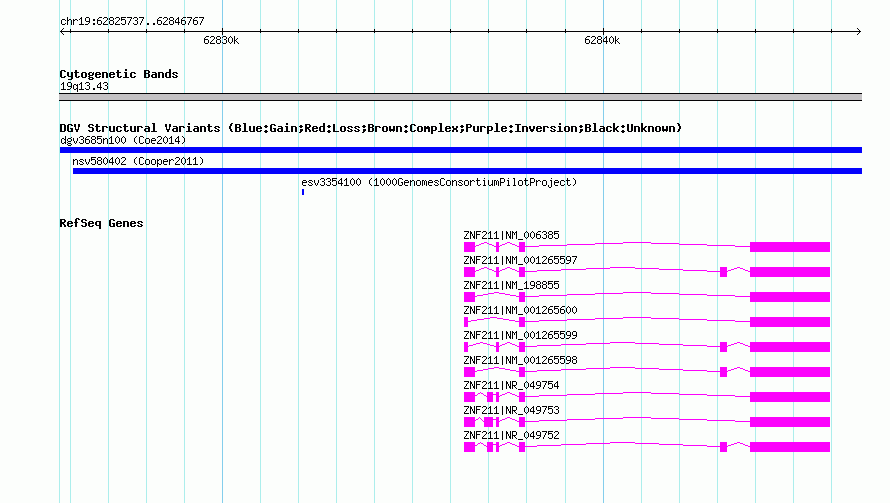
Task: Click the first exon of NM_001265598
Action: click(469, 372)
